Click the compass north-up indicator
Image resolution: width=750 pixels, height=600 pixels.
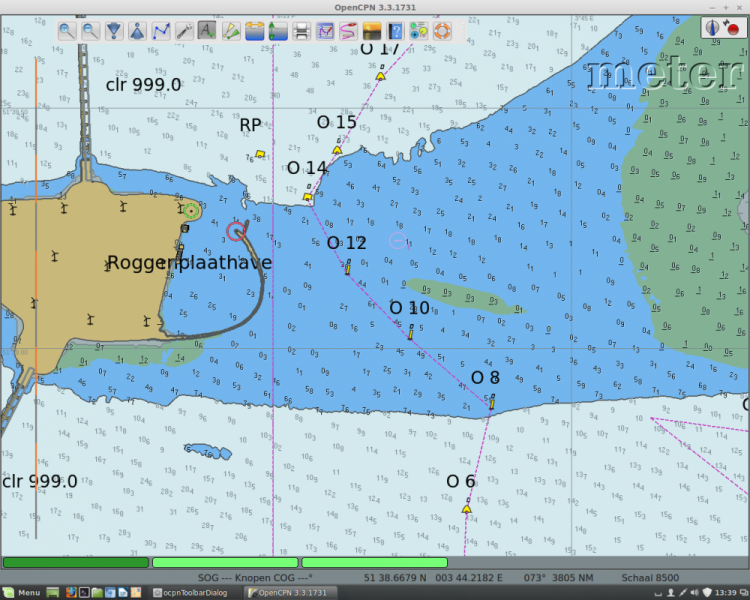click(713, 29)
